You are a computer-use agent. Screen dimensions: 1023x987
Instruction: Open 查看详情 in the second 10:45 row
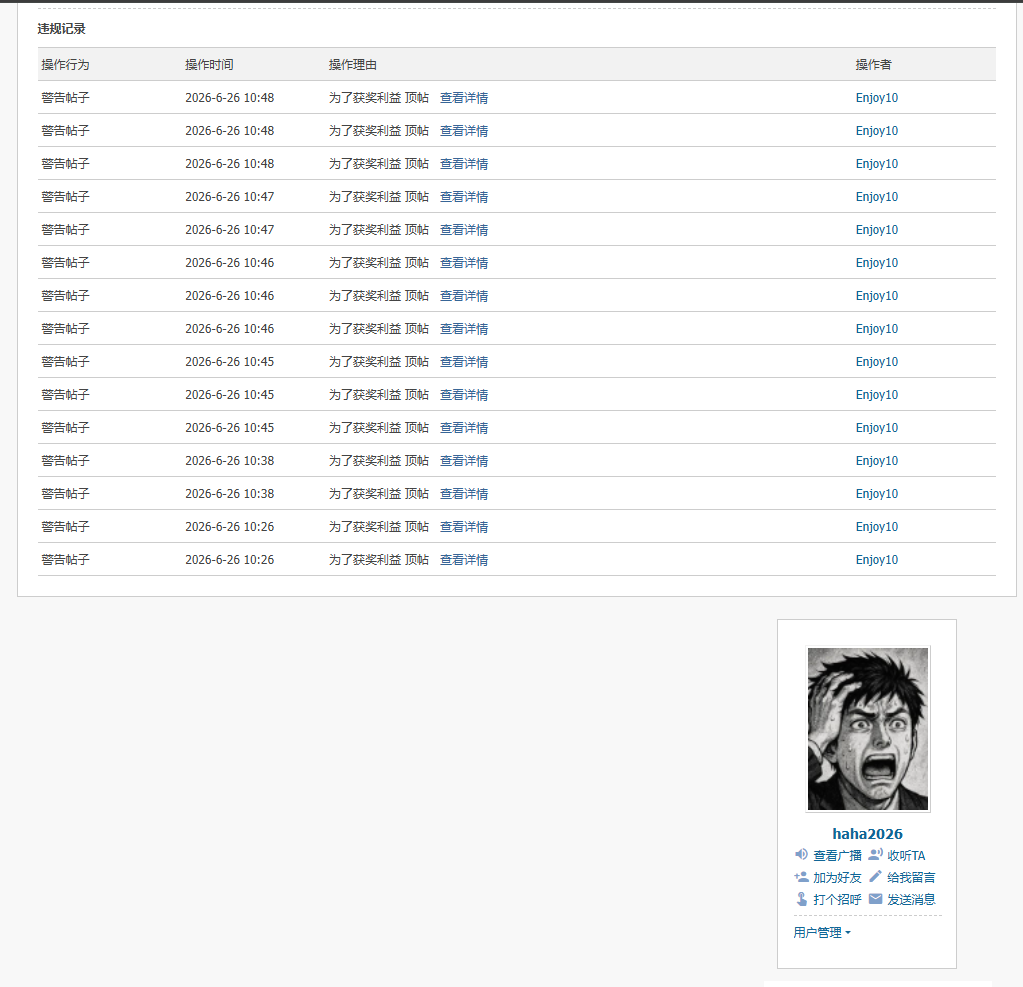(464, 395)
